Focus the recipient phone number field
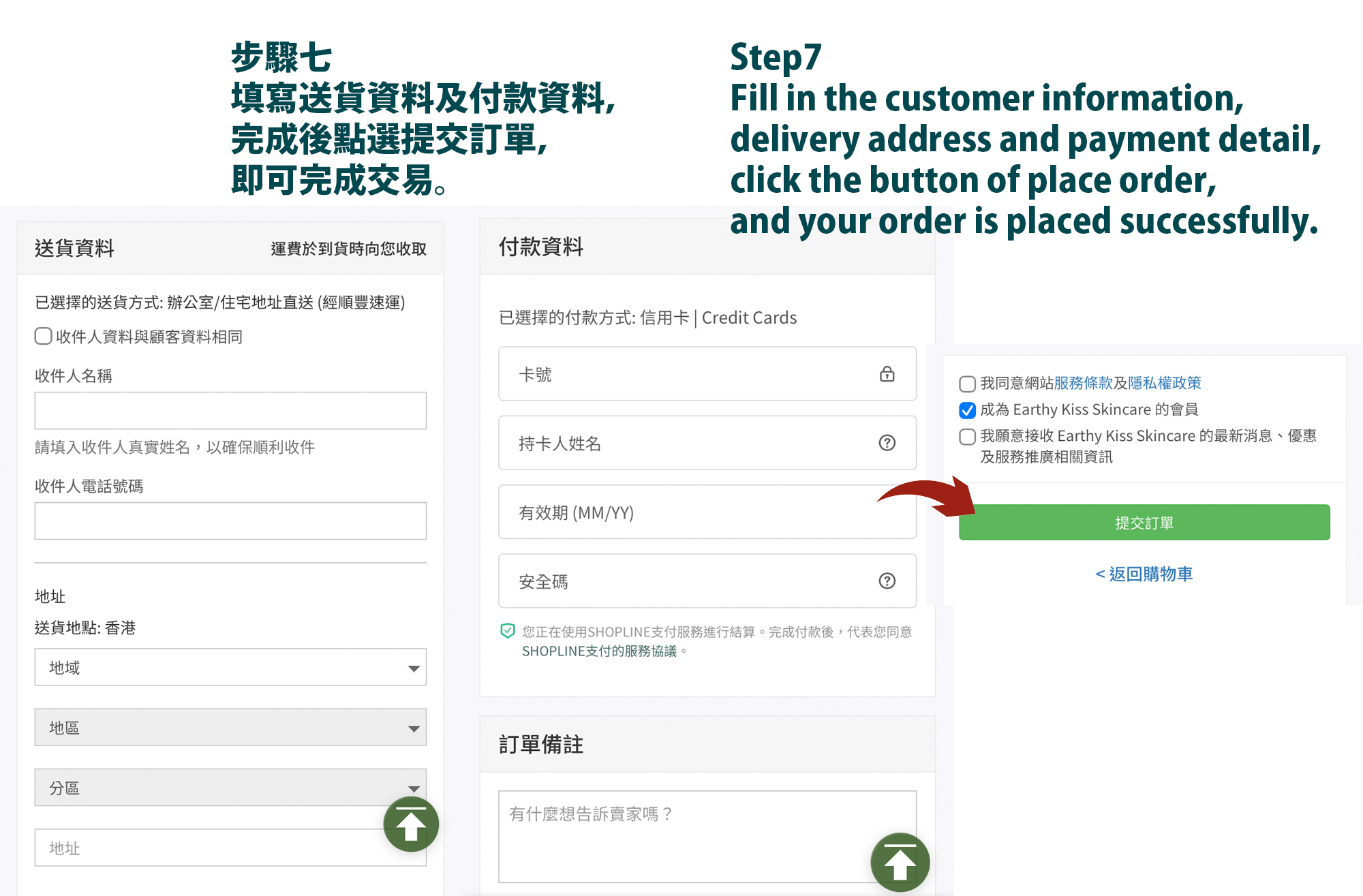This screenshot has height=896, width=1363. click(230, 521)
